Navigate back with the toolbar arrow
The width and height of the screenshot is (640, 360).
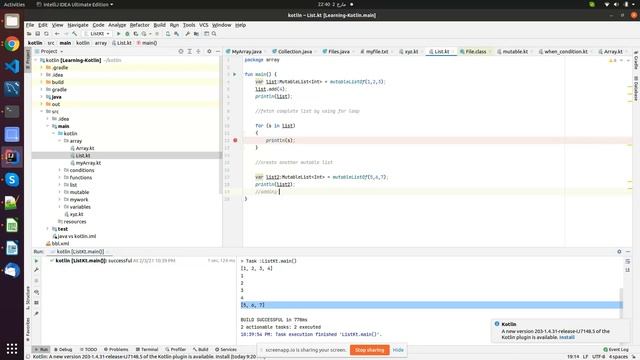click(57, 34)
